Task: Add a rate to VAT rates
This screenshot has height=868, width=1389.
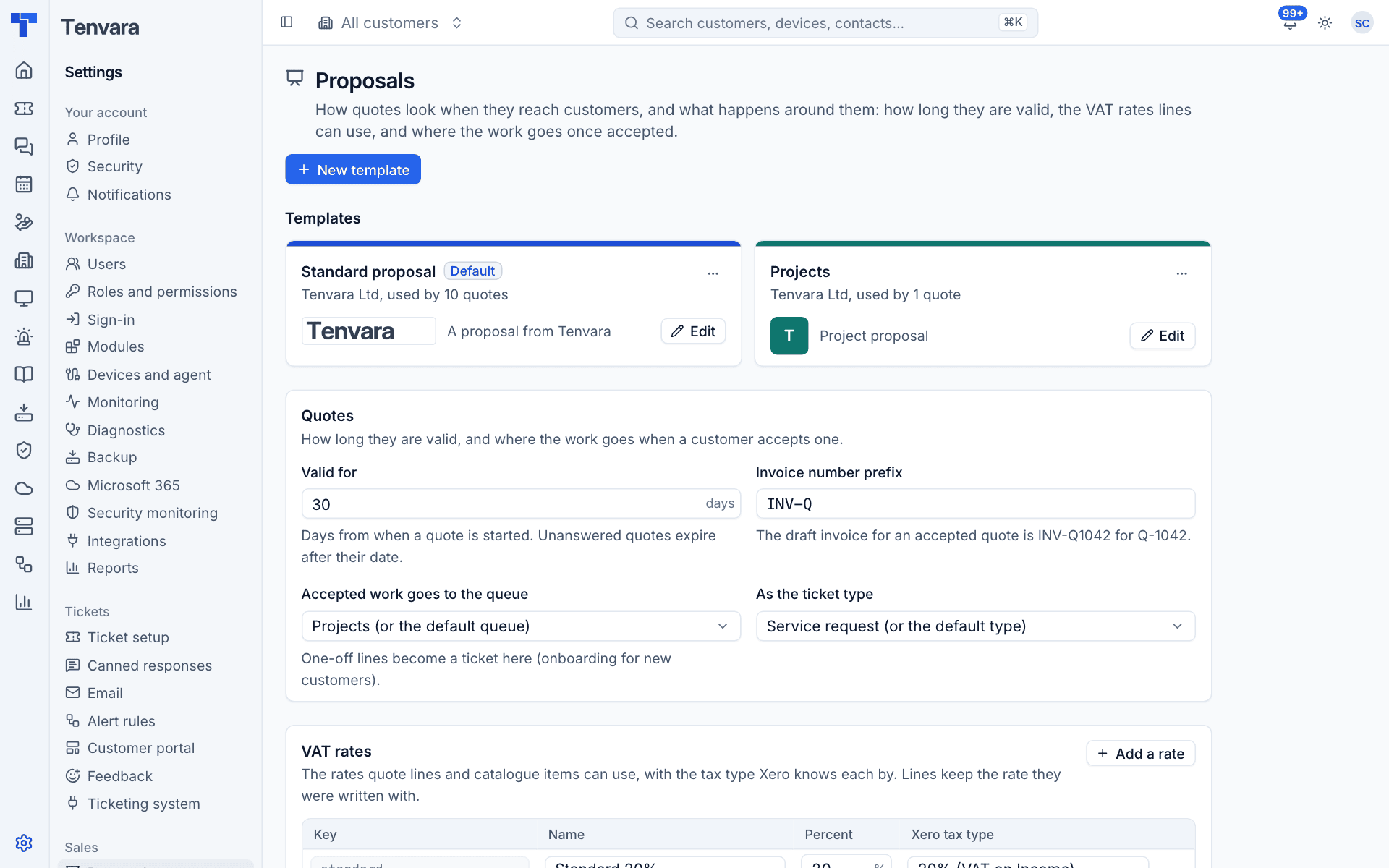Action: (1140, 753)
